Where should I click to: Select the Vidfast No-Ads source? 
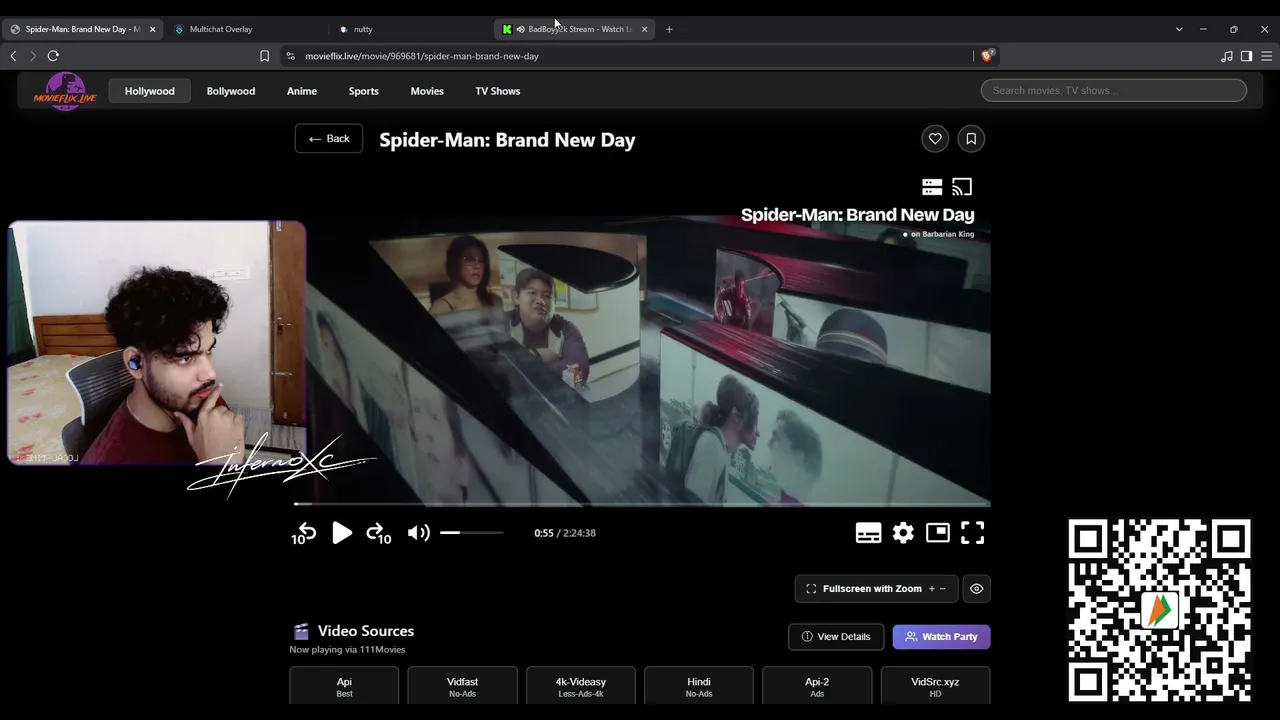(462, 687)
